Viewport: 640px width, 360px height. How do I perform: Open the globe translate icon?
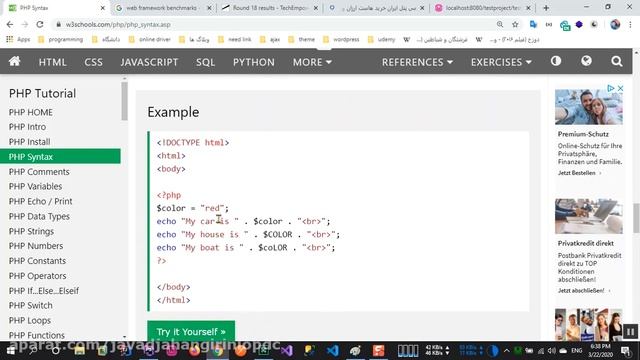tap(586, 61)
